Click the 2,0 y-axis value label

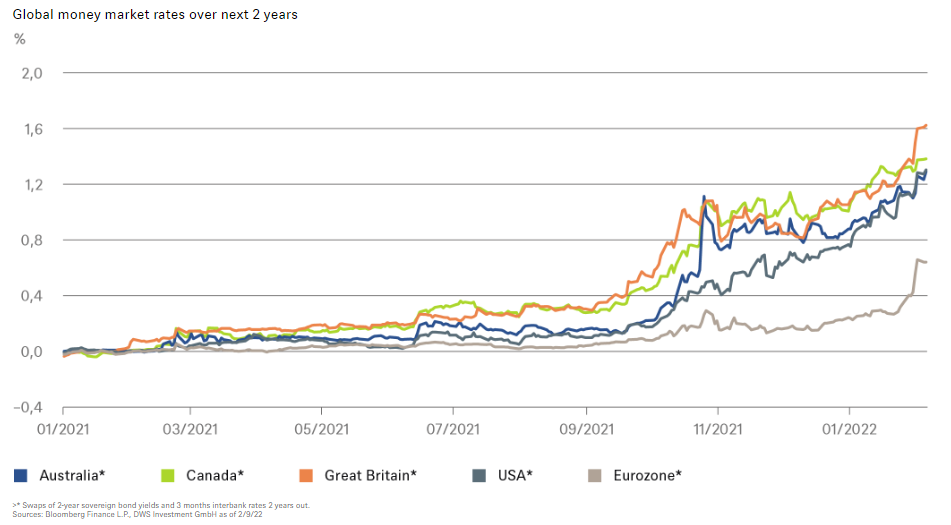(x=32, y=73)
